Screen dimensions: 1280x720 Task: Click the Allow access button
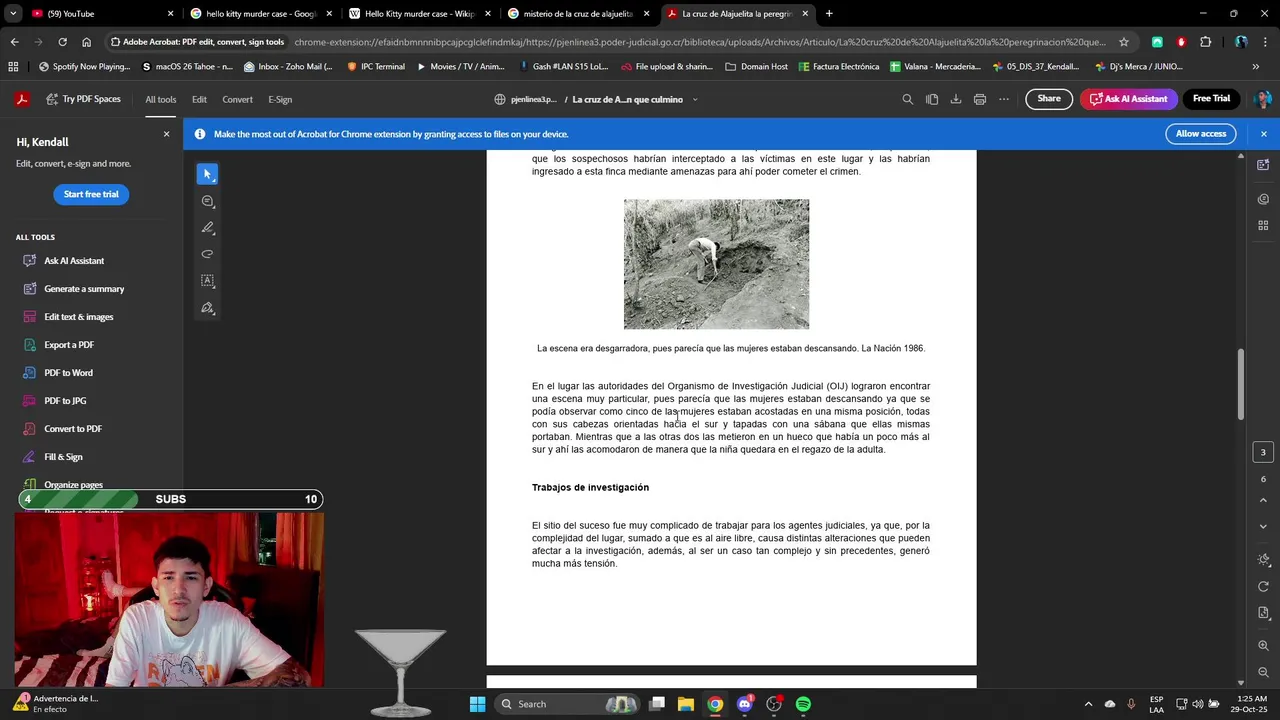click(1200, 134)
